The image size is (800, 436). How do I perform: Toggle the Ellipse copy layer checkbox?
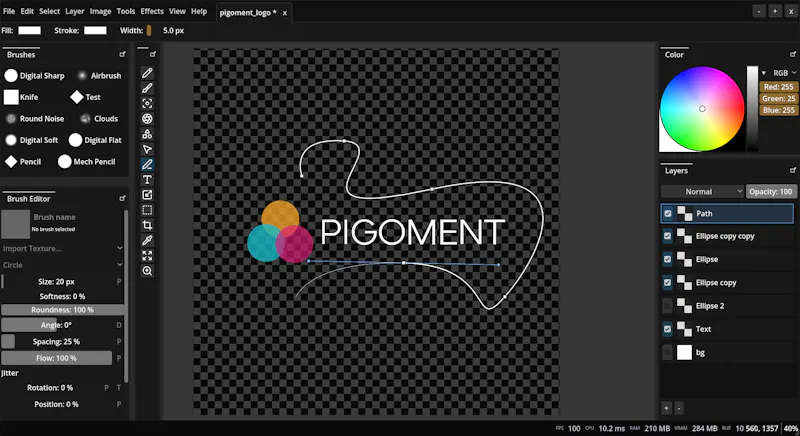667,283
